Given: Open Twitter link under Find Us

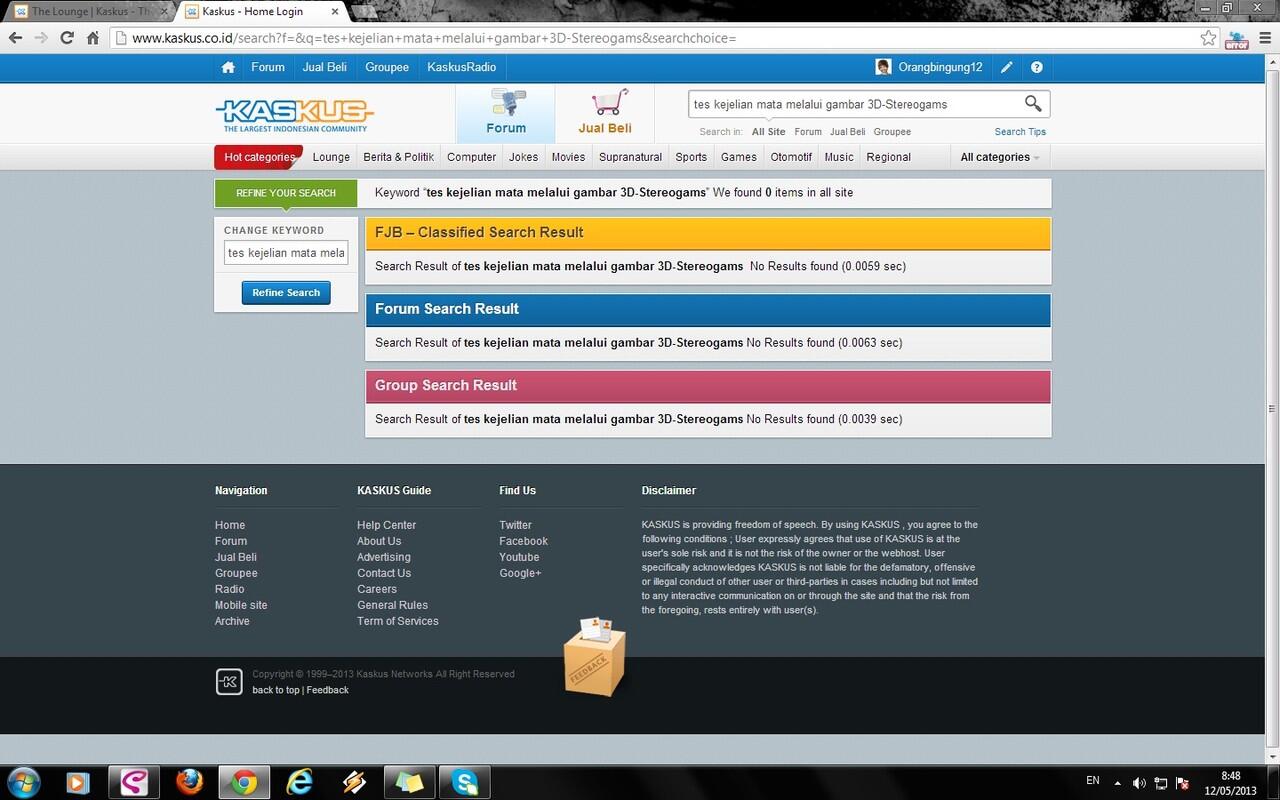Looking at the screenshot, I should (516, 525).
